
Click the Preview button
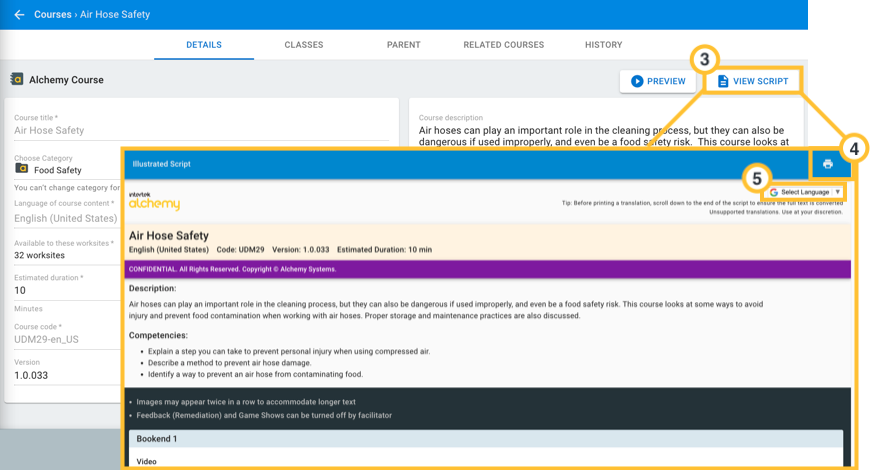coord(658,81)
